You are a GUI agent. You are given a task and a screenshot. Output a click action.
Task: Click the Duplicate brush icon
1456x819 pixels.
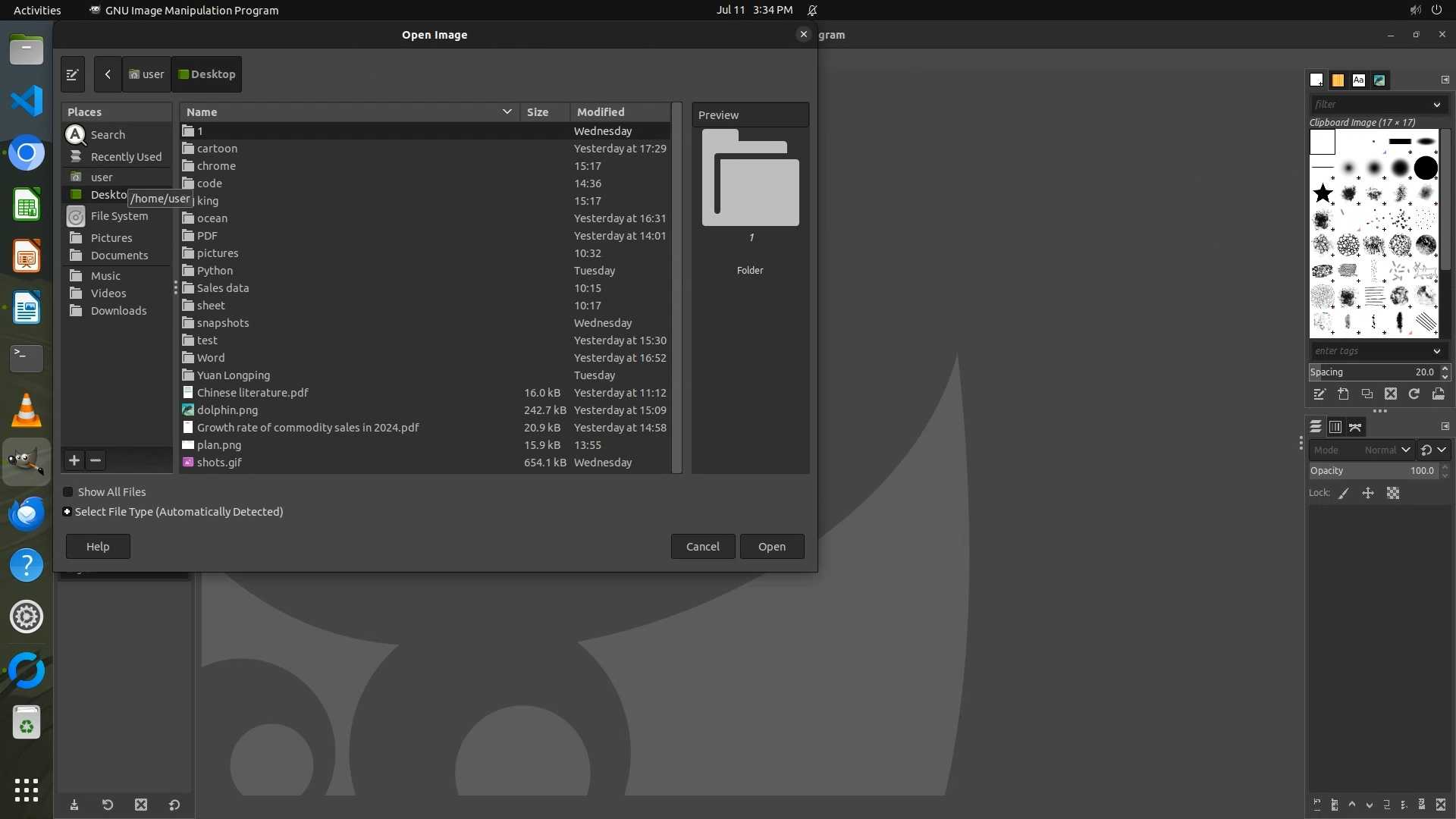pos(1367,394)
